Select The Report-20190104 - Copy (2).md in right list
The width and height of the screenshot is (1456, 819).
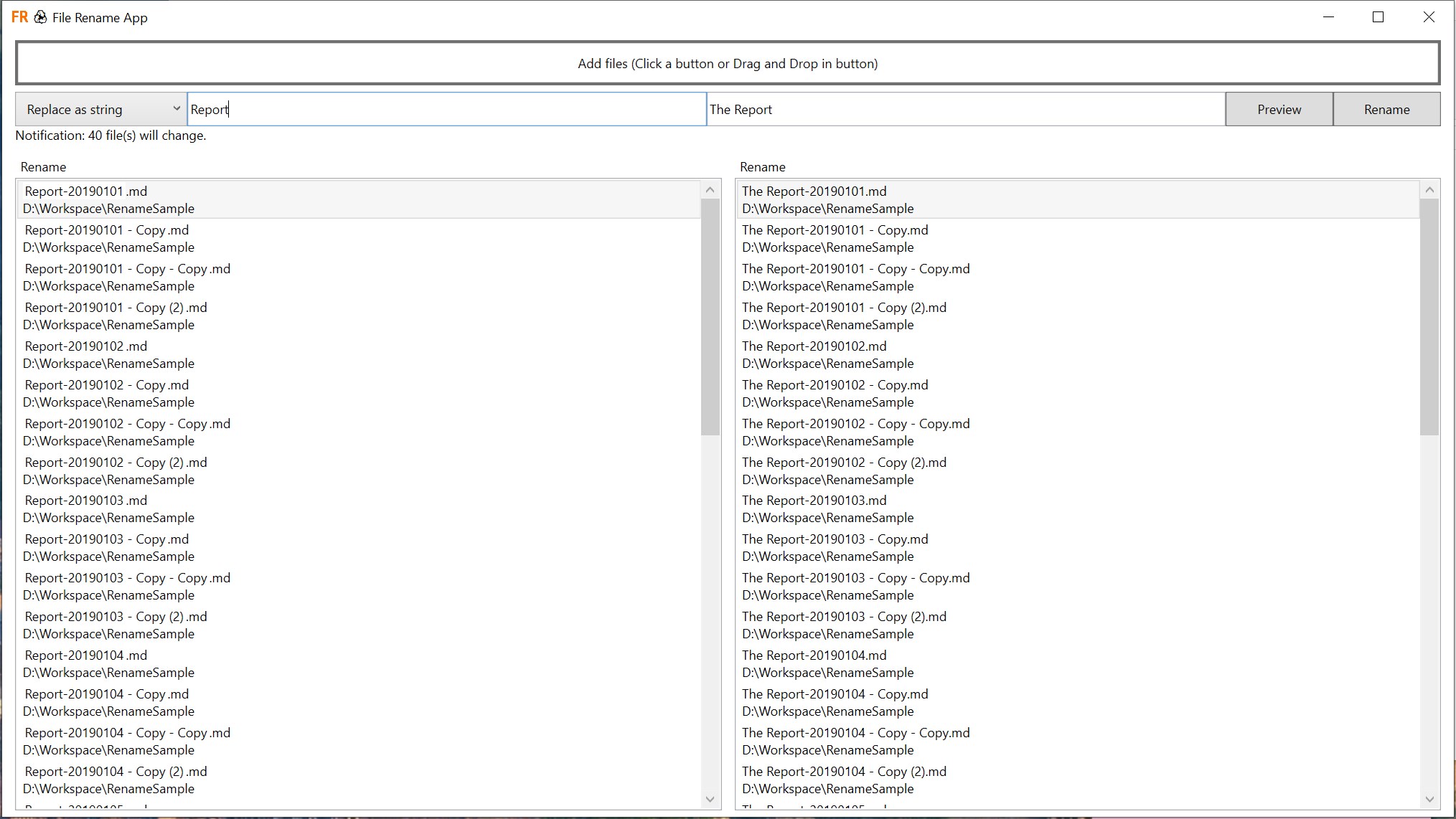[x=844, y=772]
